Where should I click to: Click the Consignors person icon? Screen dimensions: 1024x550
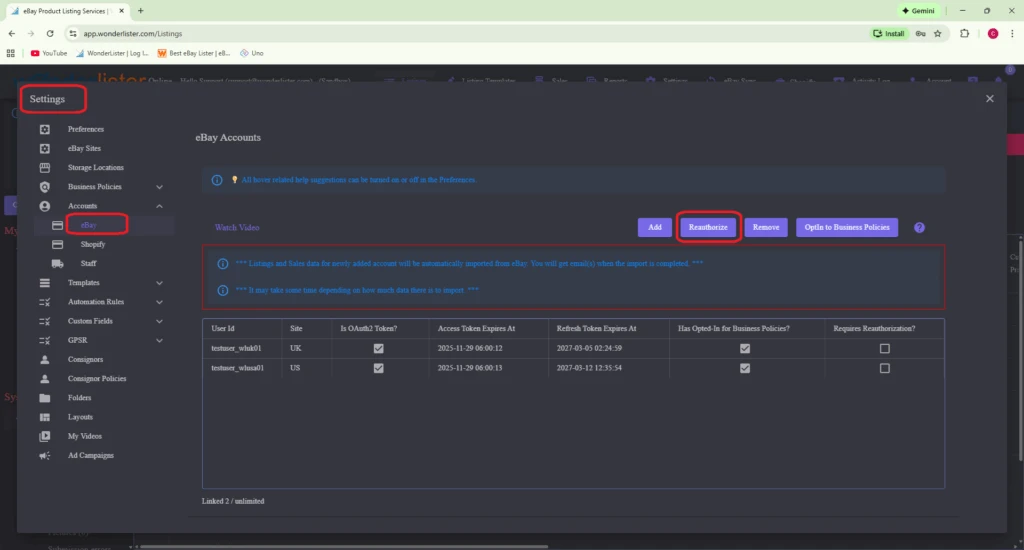(44, 359)
